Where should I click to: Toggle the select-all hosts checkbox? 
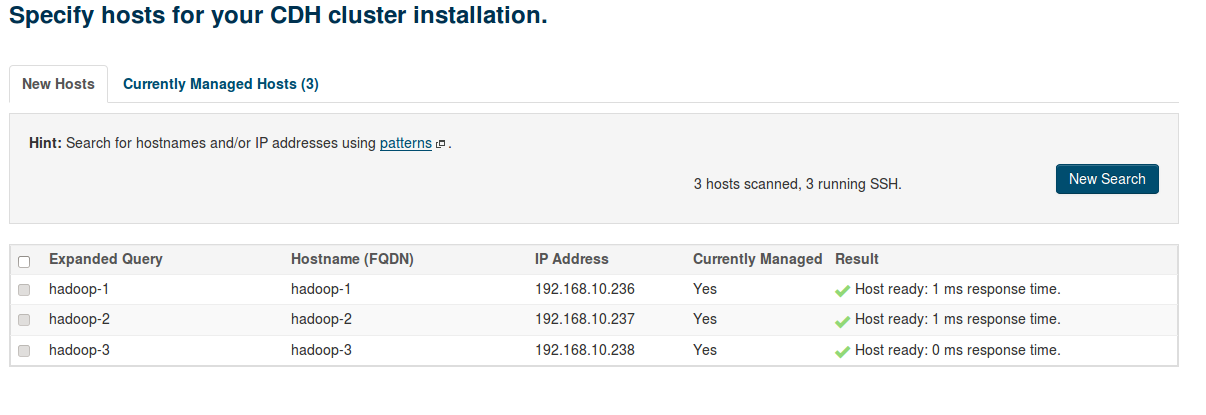pyautogui.click(x=24, y=261)
